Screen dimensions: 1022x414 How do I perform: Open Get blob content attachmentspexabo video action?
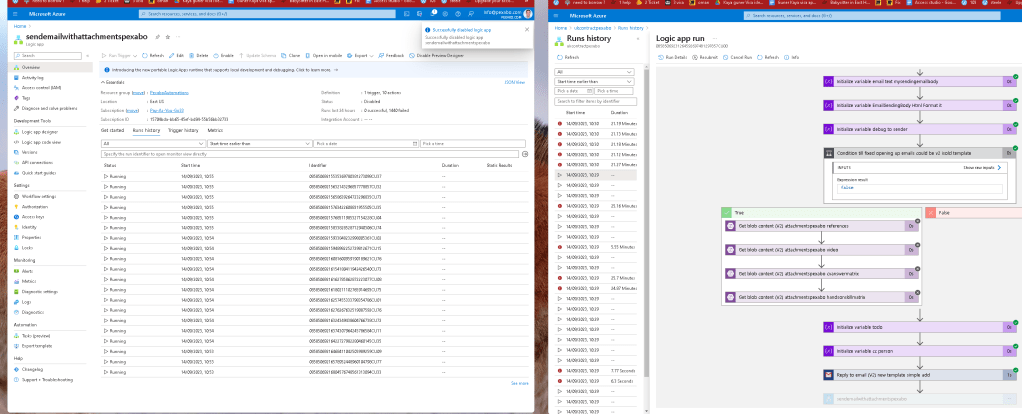click(x=823, y=250)
